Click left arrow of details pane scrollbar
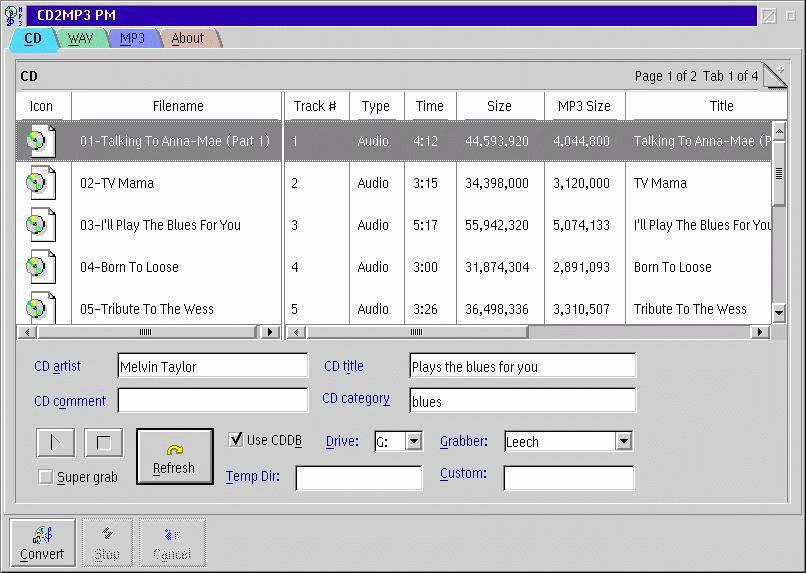The height and width of the screenshot is (573, 806). tap(296, 332)
